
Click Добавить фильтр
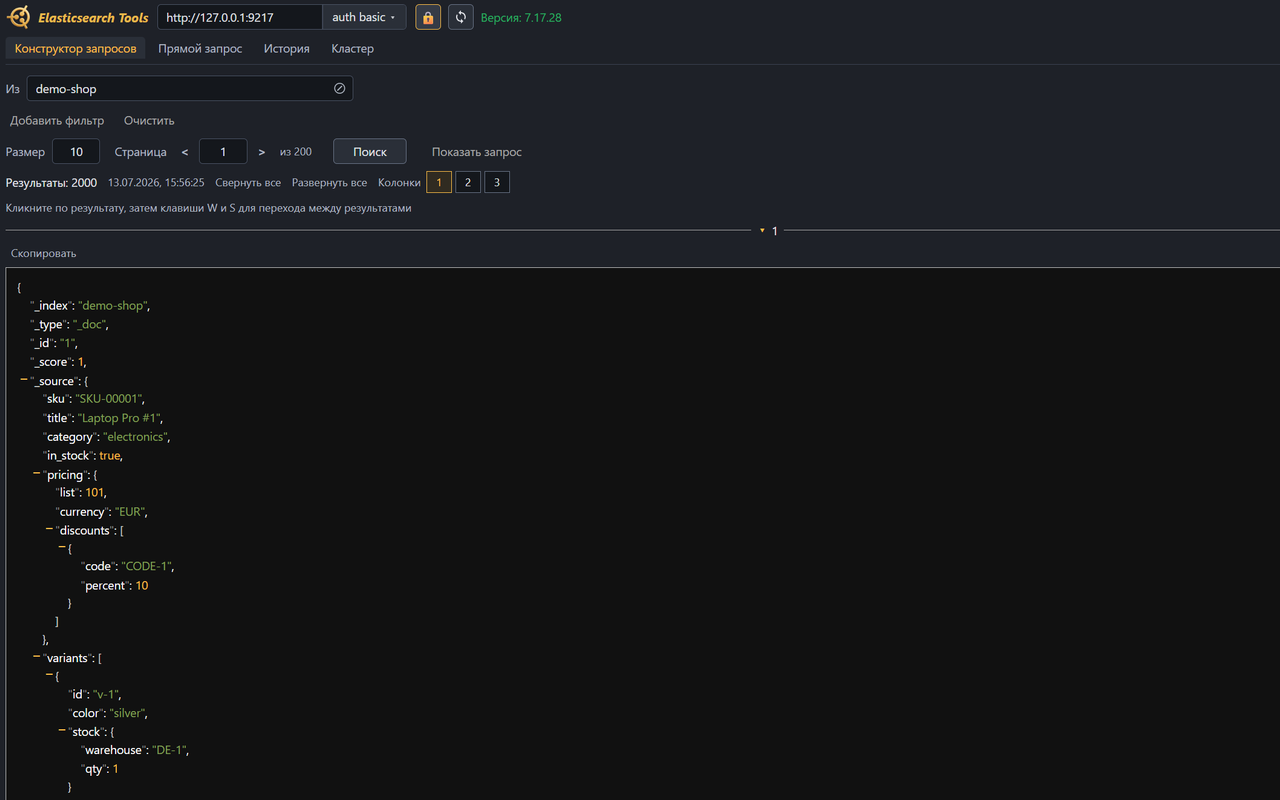(57, 120)
